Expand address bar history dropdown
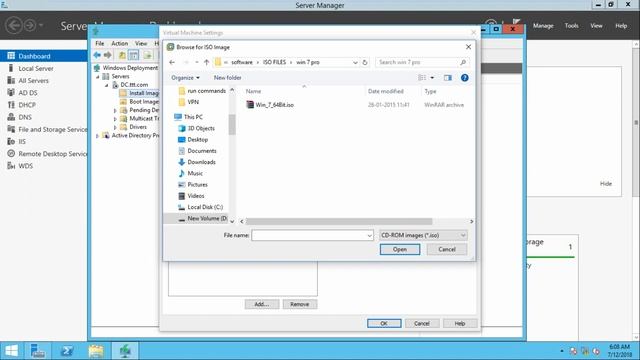640x360 pixels. 355,62
